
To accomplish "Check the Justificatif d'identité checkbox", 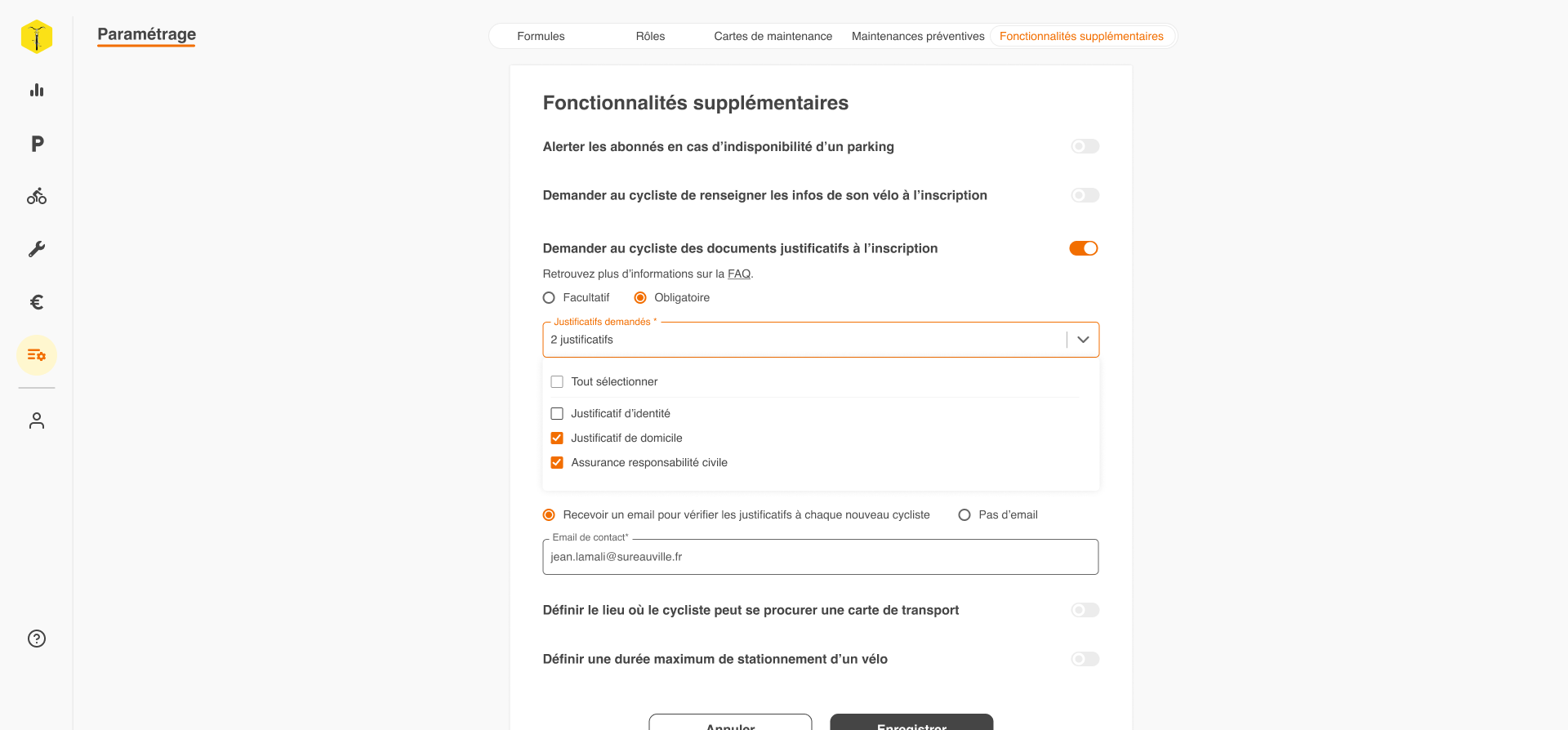I will pos(557,414).
